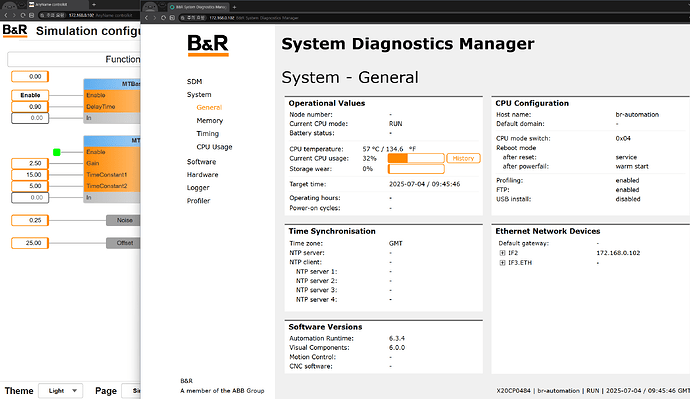
Task: Select CPU Usage in the sidebar menu
Action: point(214,147)
